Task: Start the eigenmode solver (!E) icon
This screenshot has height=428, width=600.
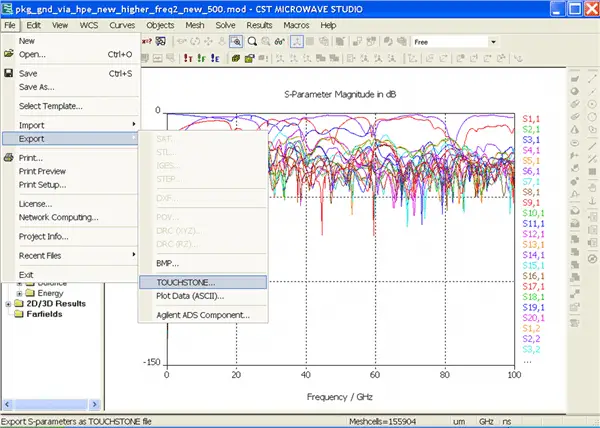Action: point(215,59)
